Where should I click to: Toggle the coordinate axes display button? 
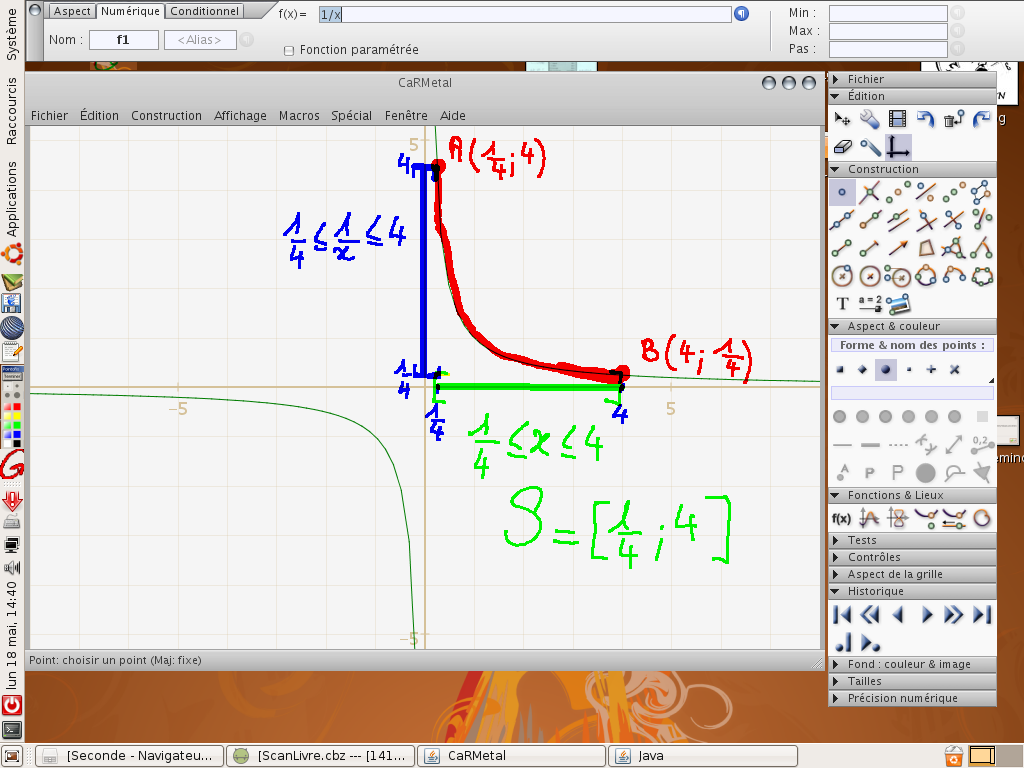(898, 147)
